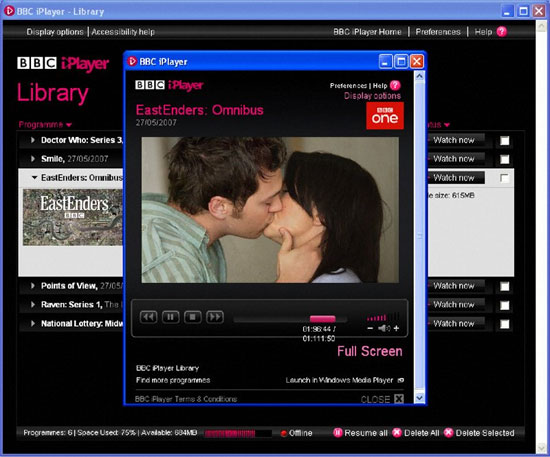The width and height of the screenshot is (550, 457).
Task: Rewind playback in the iPlayer window
Action: pos(148,317)
